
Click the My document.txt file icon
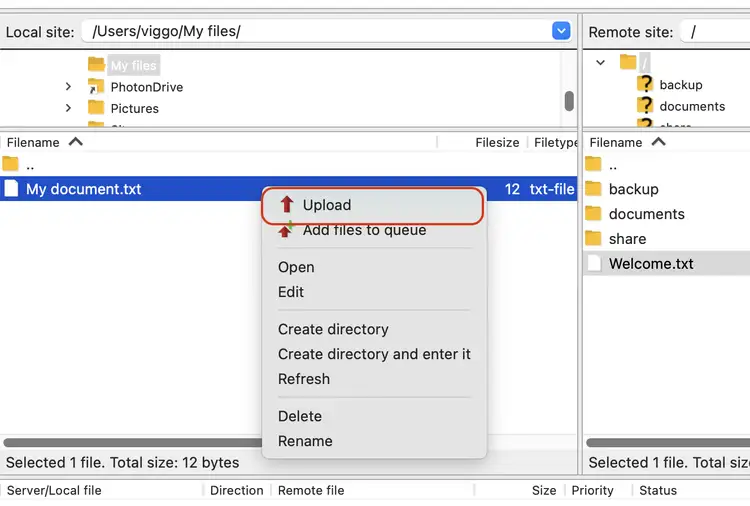point(11,188)
